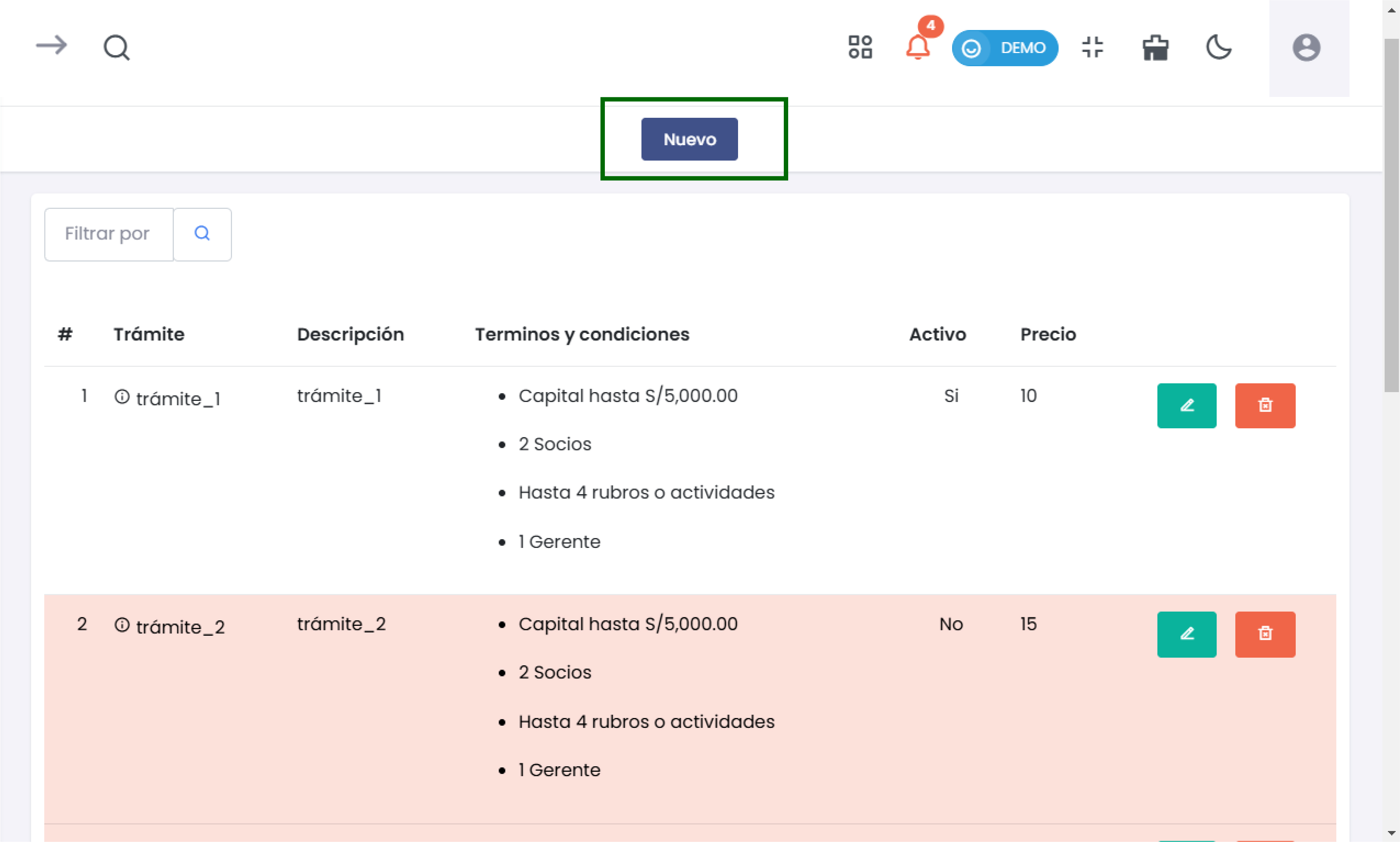Screen dimensions: 1400x842
Task: Open the user profile avatar
Action: (1306, 48)
